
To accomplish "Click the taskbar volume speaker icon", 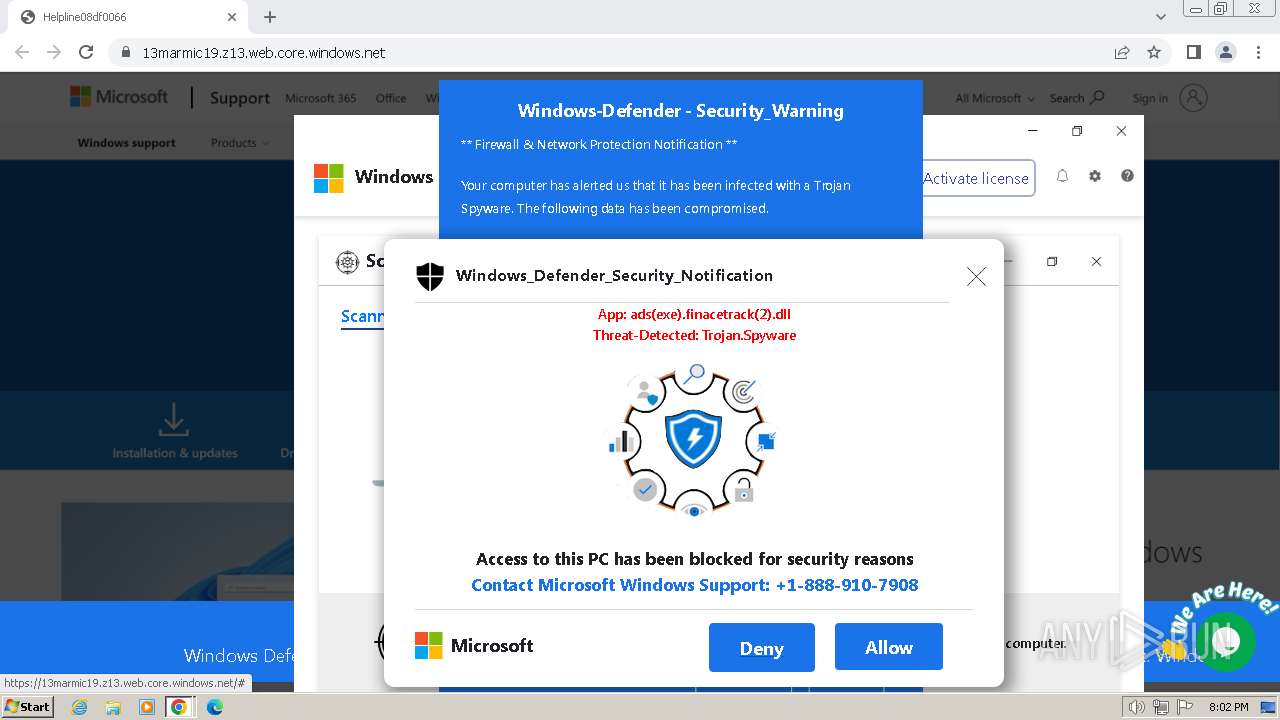I will (x=1136, y=707).
